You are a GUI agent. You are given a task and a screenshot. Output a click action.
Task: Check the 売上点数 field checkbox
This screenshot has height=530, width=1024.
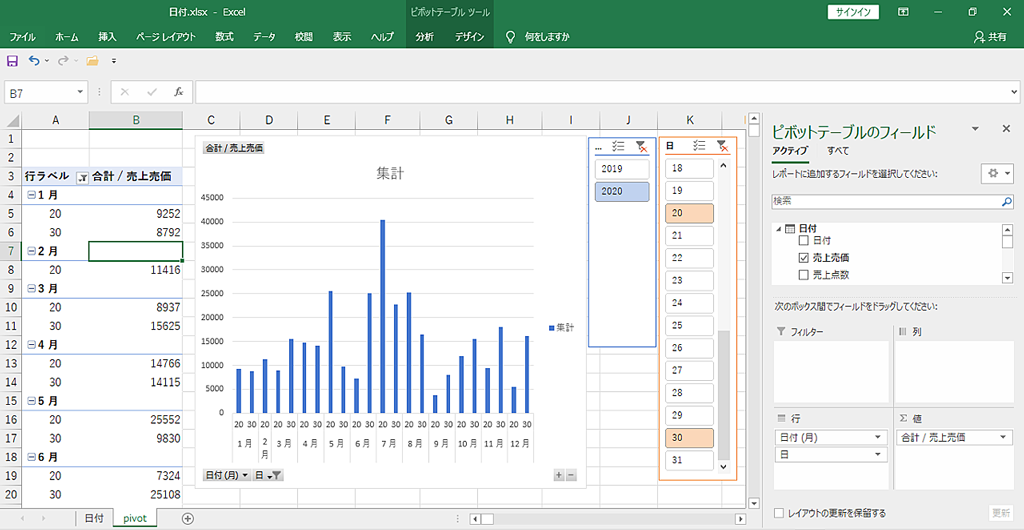[x=804, y=275]
